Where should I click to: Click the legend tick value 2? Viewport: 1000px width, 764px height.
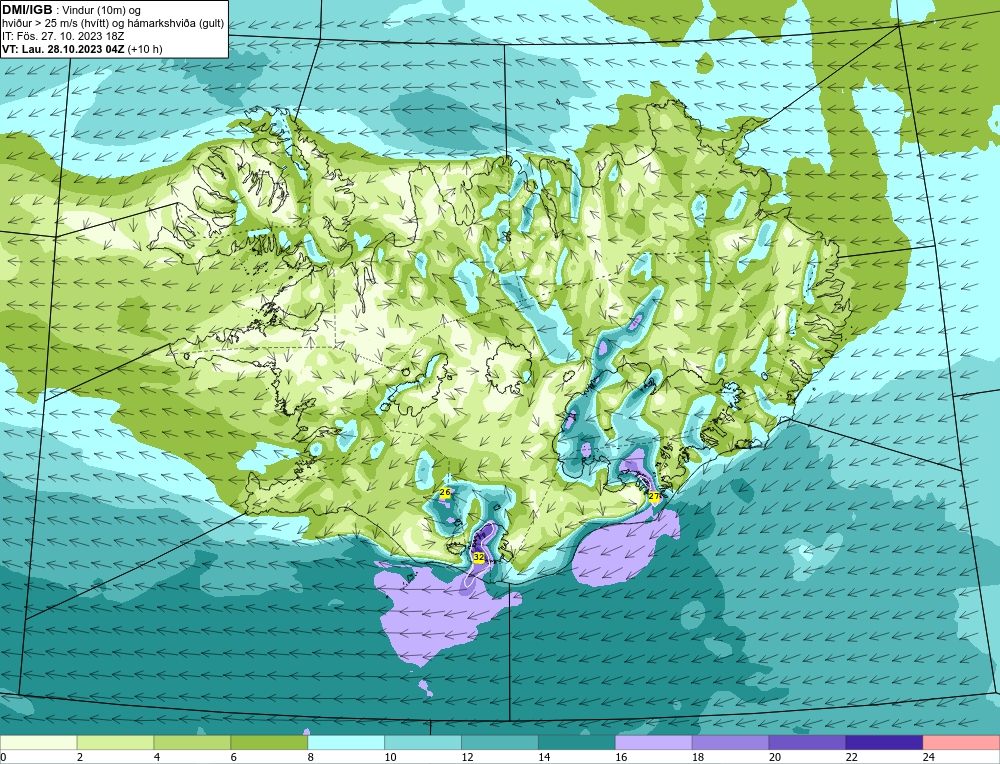click(80, 757)
